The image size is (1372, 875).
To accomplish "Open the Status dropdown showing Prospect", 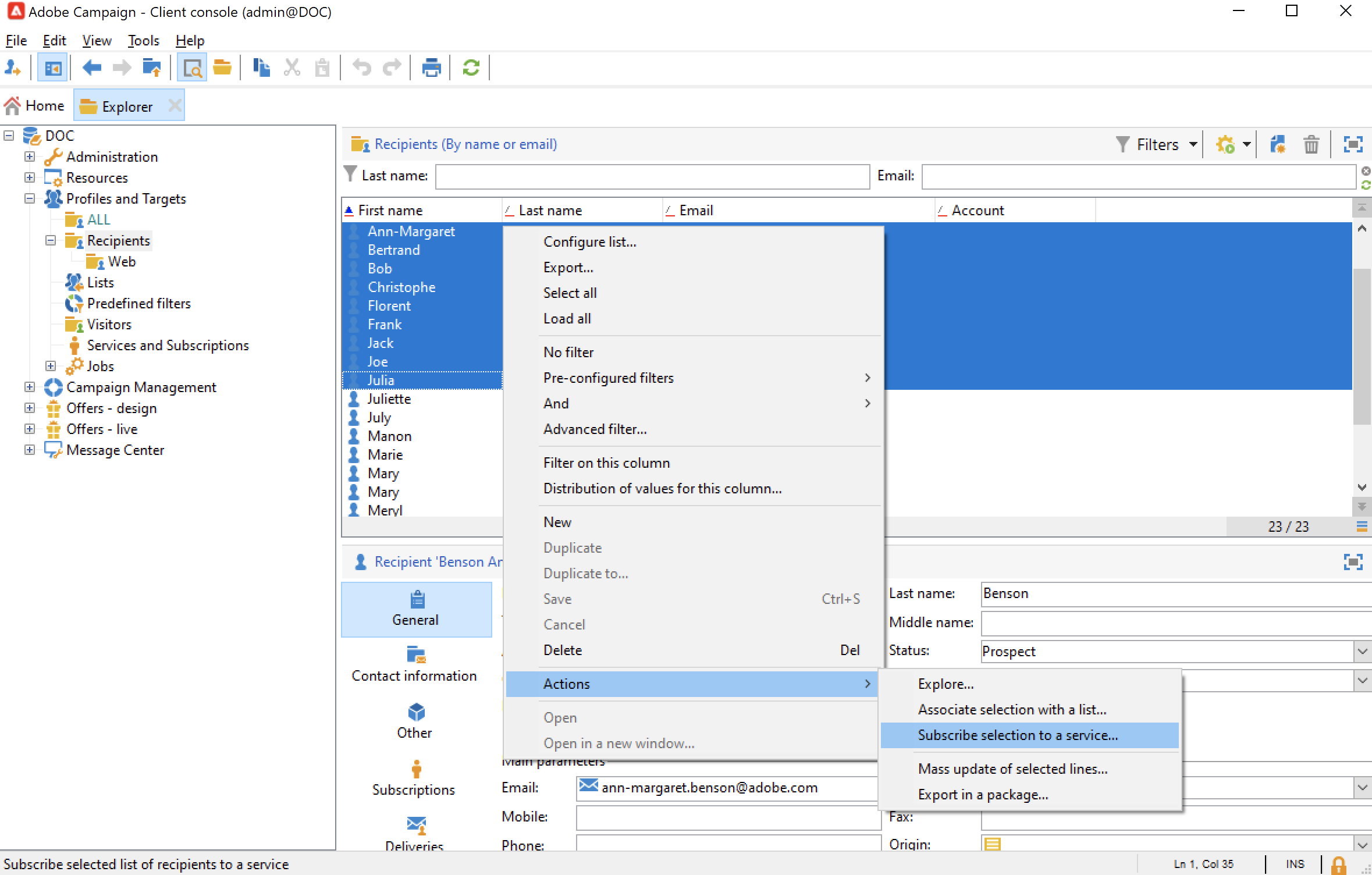I will [x=1362, y=651].
